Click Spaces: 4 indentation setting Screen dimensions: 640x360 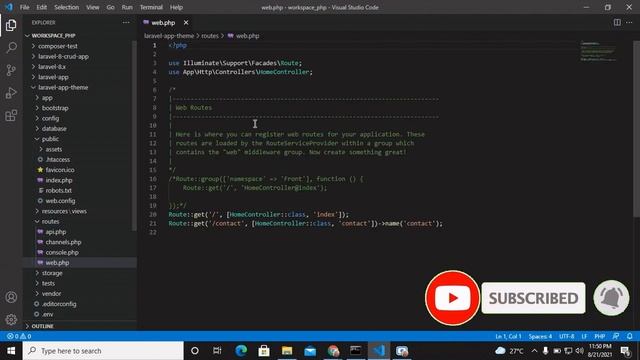(540, 336)
